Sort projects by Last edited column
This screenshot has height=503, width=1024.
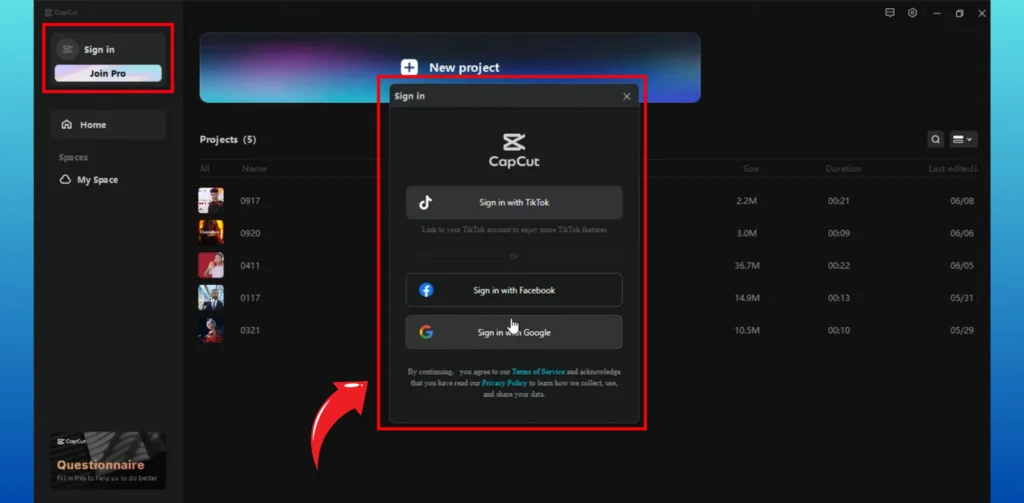pos(953,169)
